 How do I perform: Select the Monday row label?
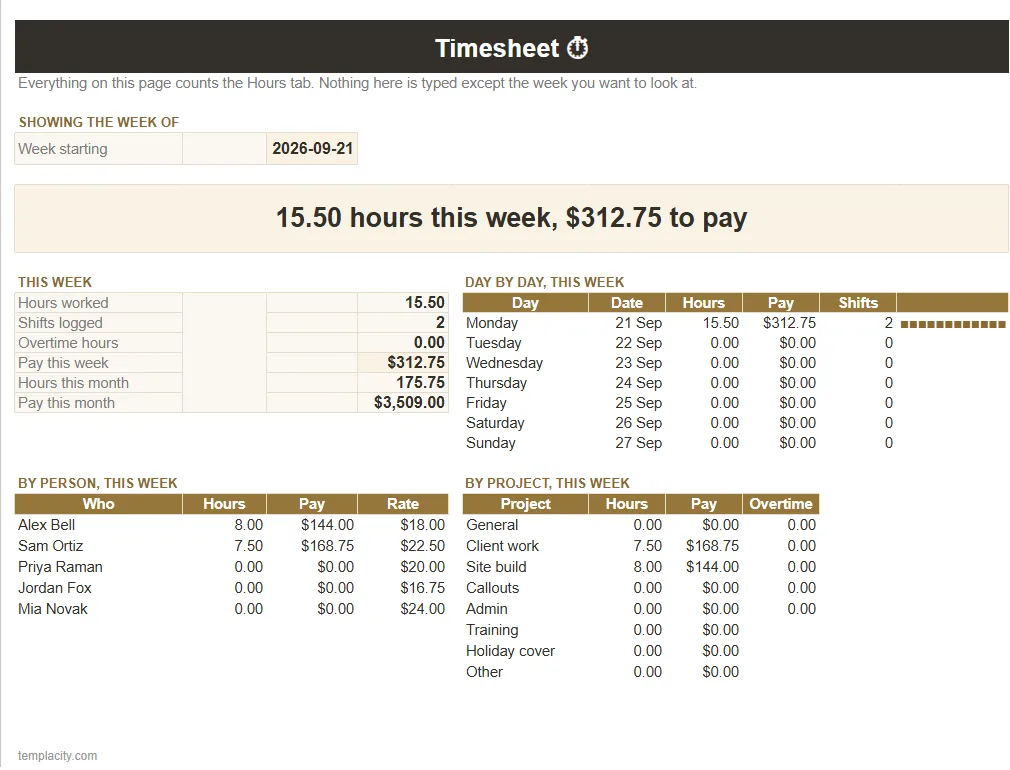click(492, 323)
